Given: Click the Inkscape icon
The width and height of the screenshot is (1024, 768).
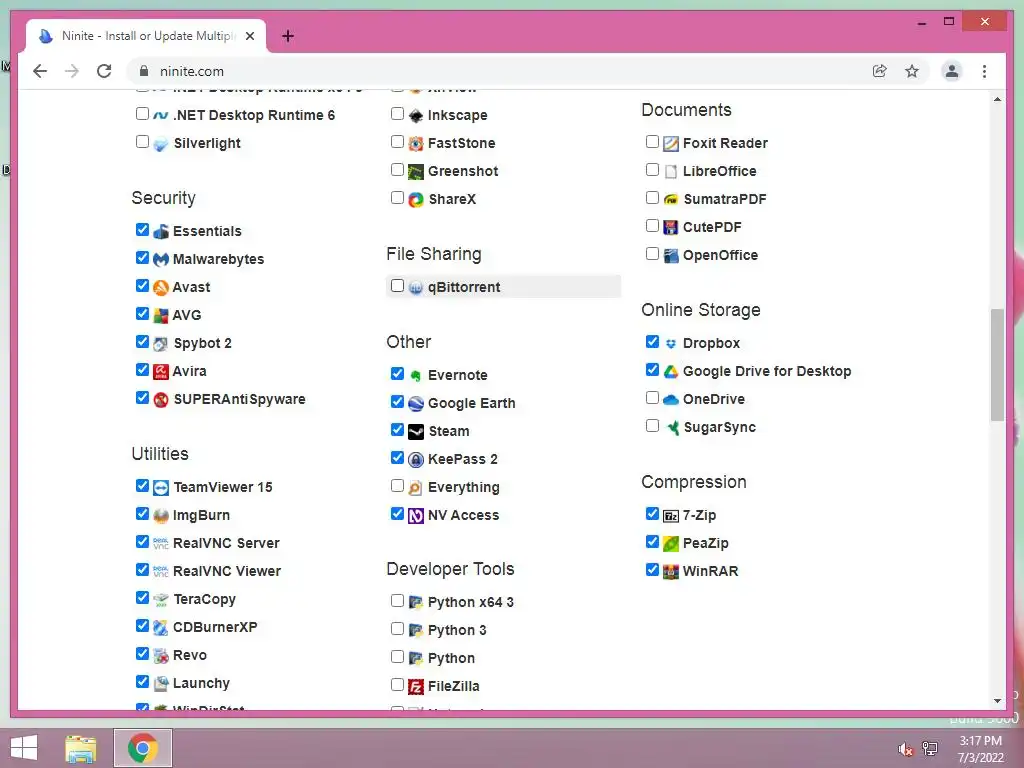Looking at the screenshot, I should [x=416, y=116].
